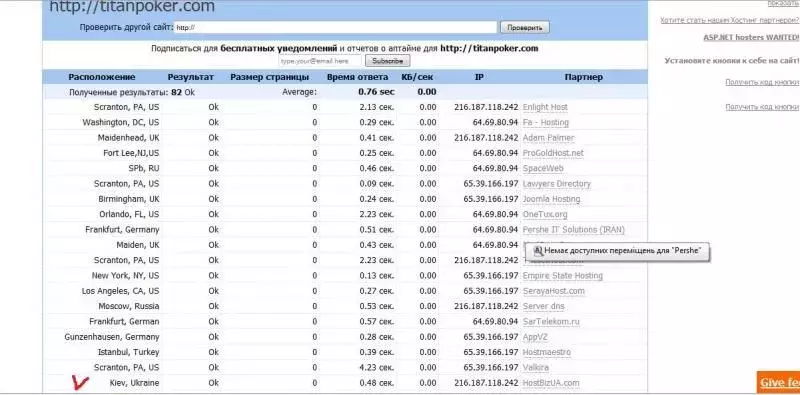Open the Pershe IT Solutions (IRAN) link
Image resolution: width=800 pixels, height=395 pixels.
pyautogui.click(x=573, y=230)
